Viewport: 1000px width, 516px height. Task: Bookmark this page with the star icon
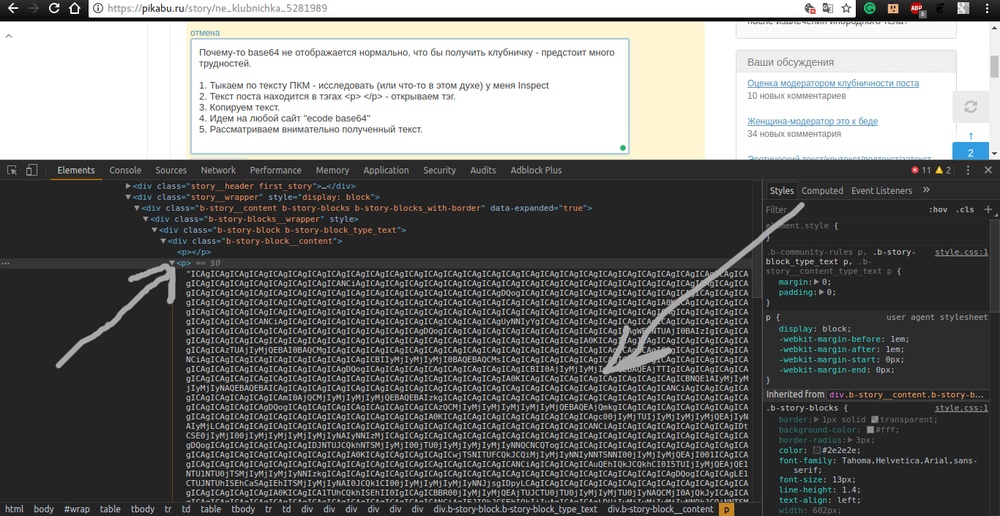(846, 8)
